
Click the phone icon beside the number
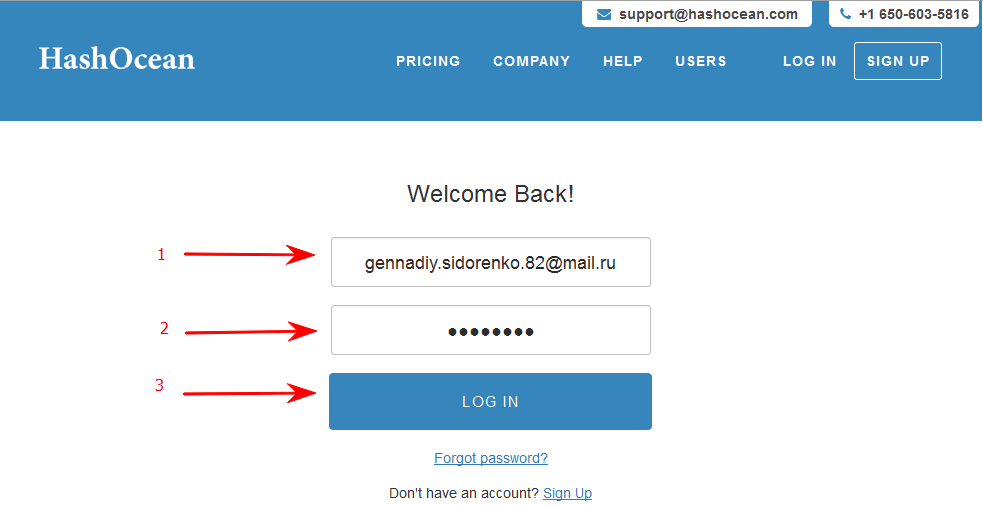tap(846, 14)
